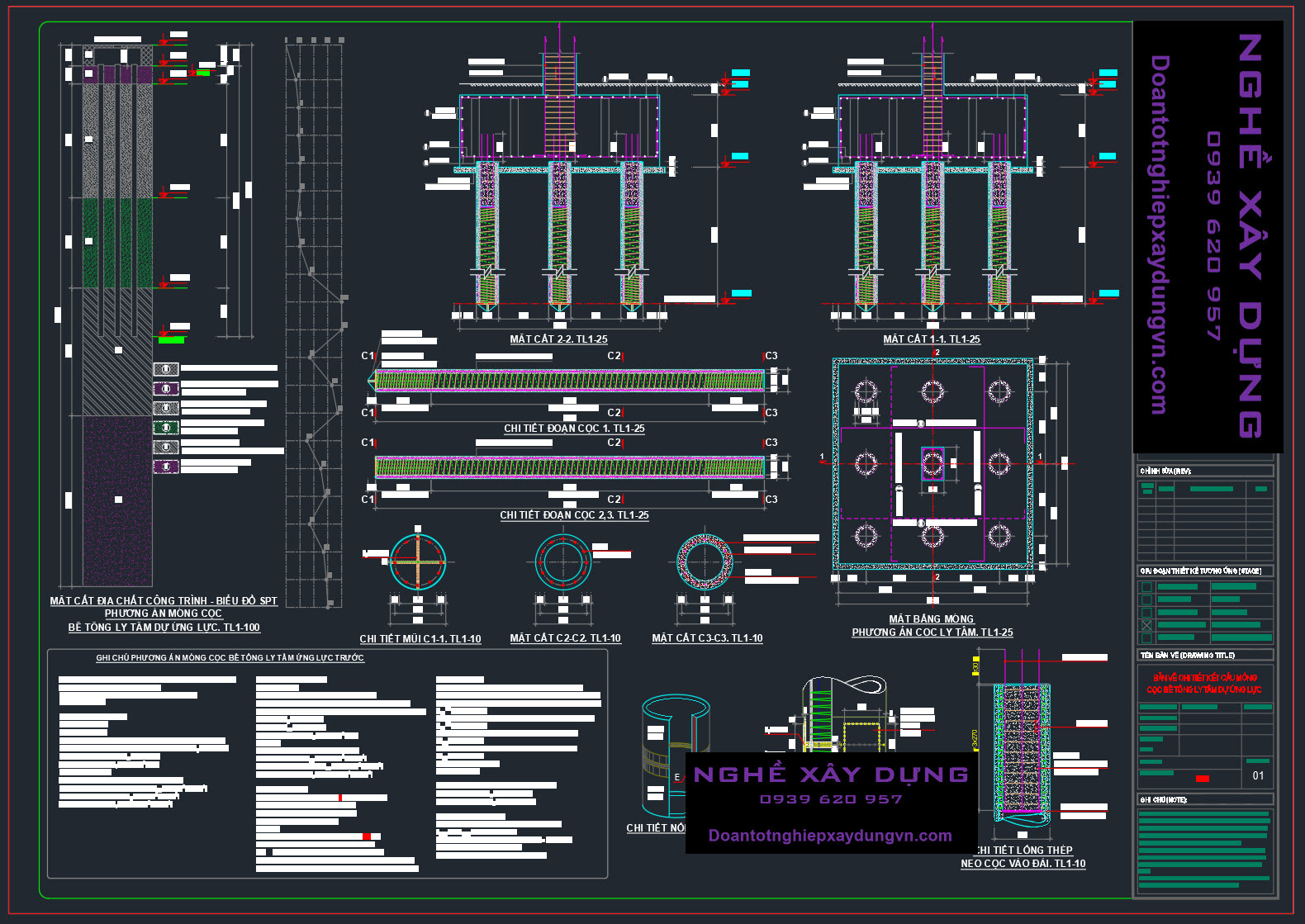This screenshot has height=924, width=1305.
Task: Check the last design stage checkbox
Action: (1146, 637)
